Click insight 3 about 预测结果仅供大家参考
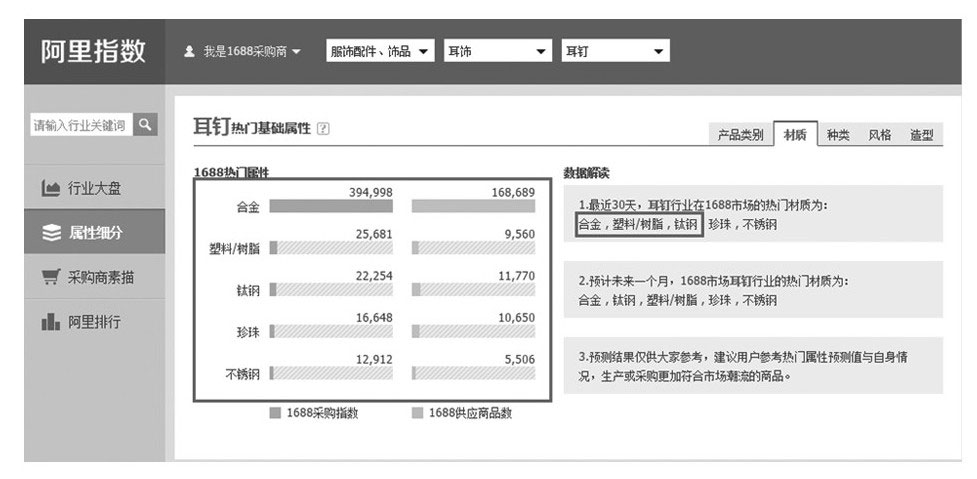The height and width of the screenshot is (479, 977). 753,366
